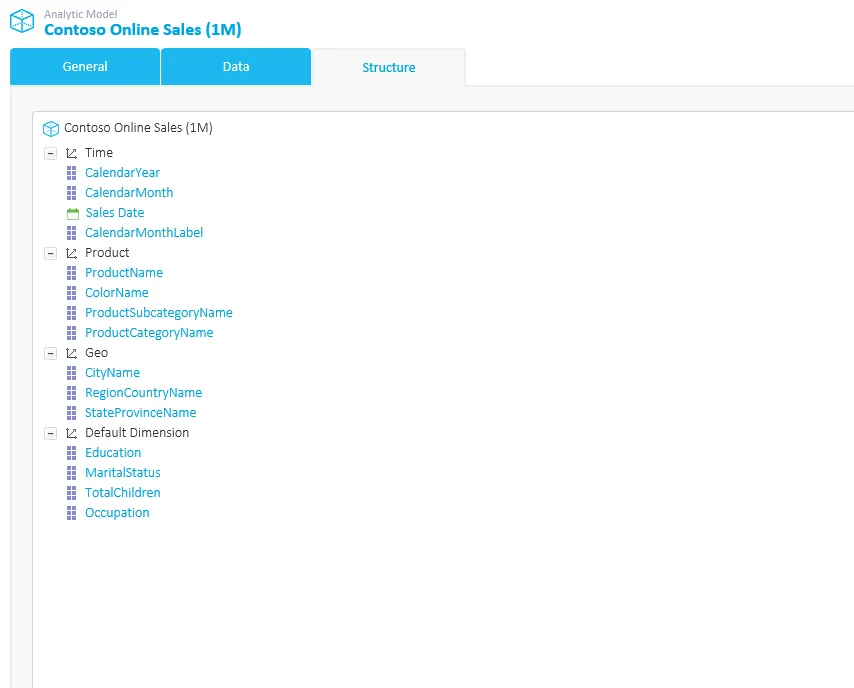Select the Structure tab
Image resolution: width=854 pixels, height=688 pixels.
coord(389,68)
